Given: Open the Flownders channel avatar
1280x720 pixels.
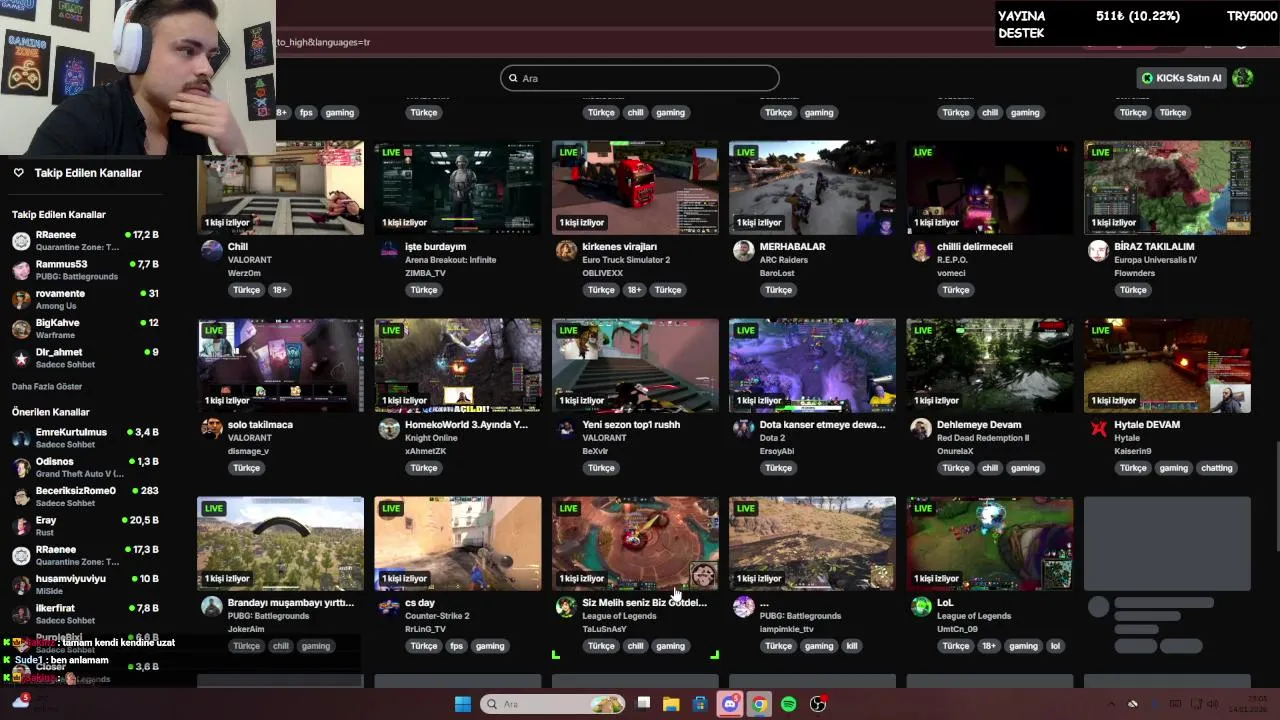Looking at the screenshot, I should pyautogui.click(x=1098, y=250).
